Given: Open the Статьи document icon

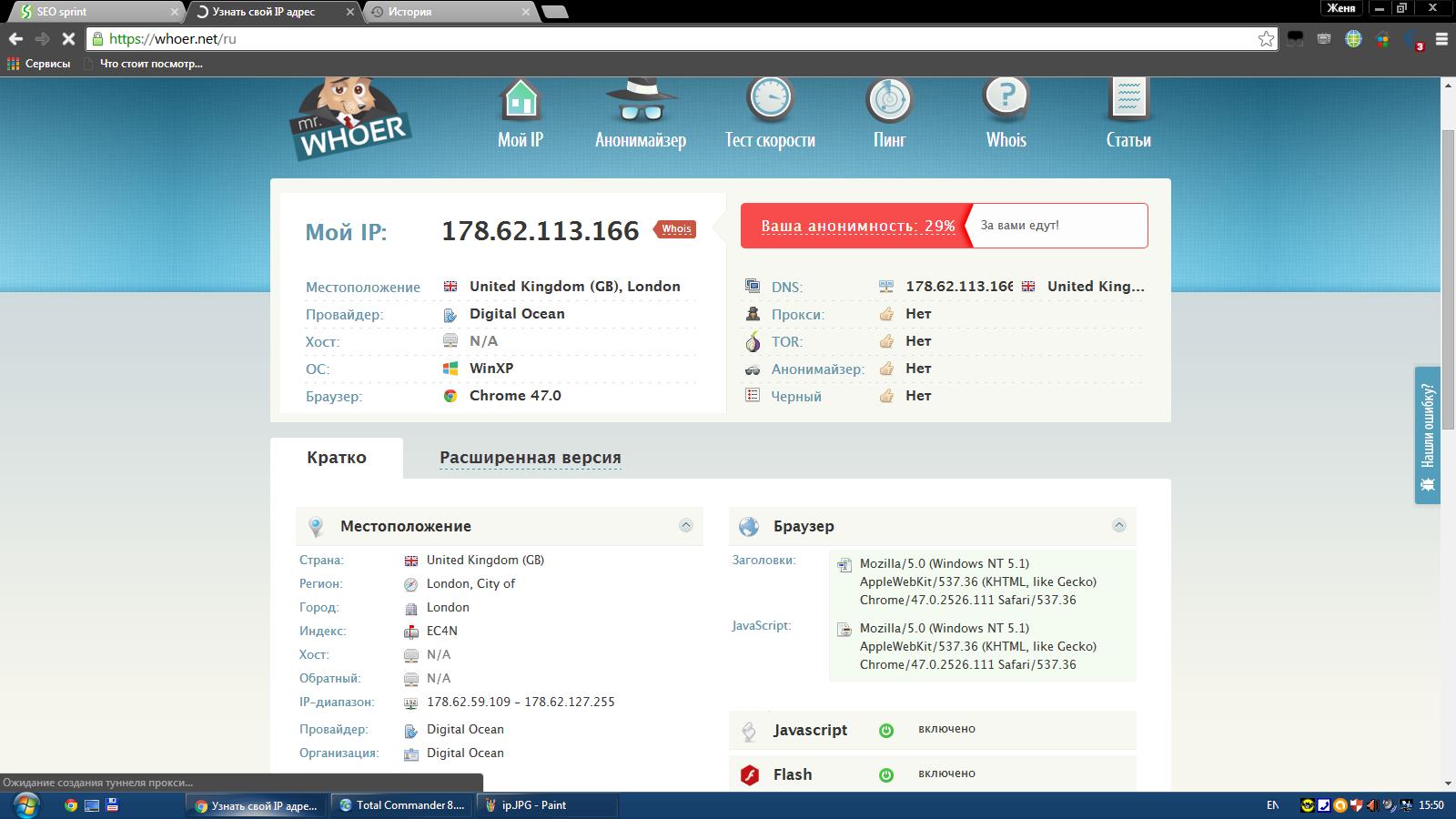Looking at the screenshot, I should (1128, 99).
